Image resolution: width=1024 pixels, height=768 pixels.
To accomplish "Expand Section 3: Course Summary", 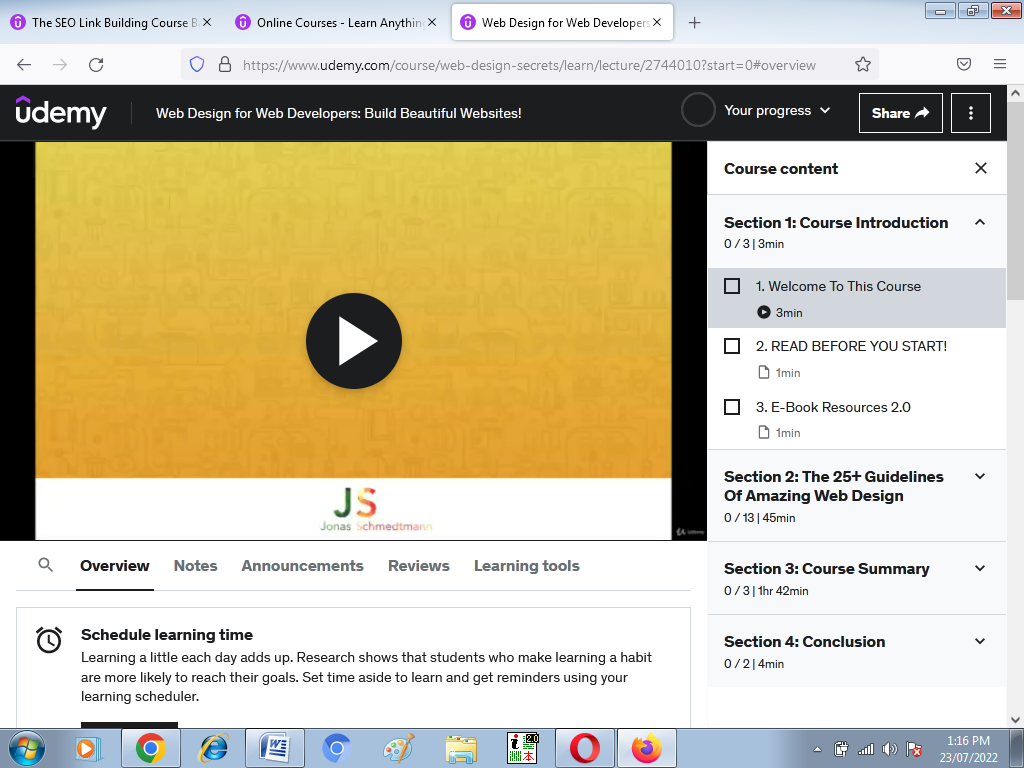I will point(980,569).
